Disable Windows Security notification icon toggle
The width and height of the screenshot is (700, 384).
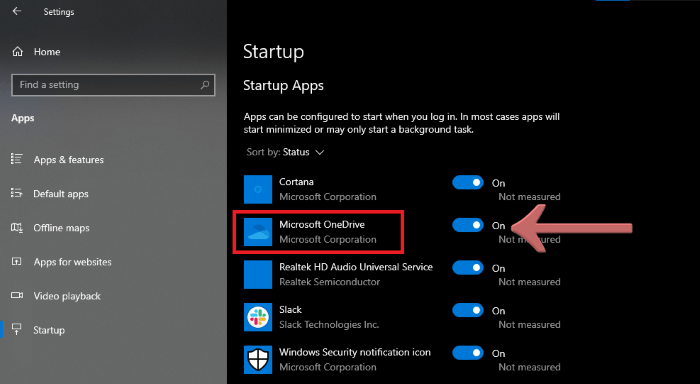point(467,353)
